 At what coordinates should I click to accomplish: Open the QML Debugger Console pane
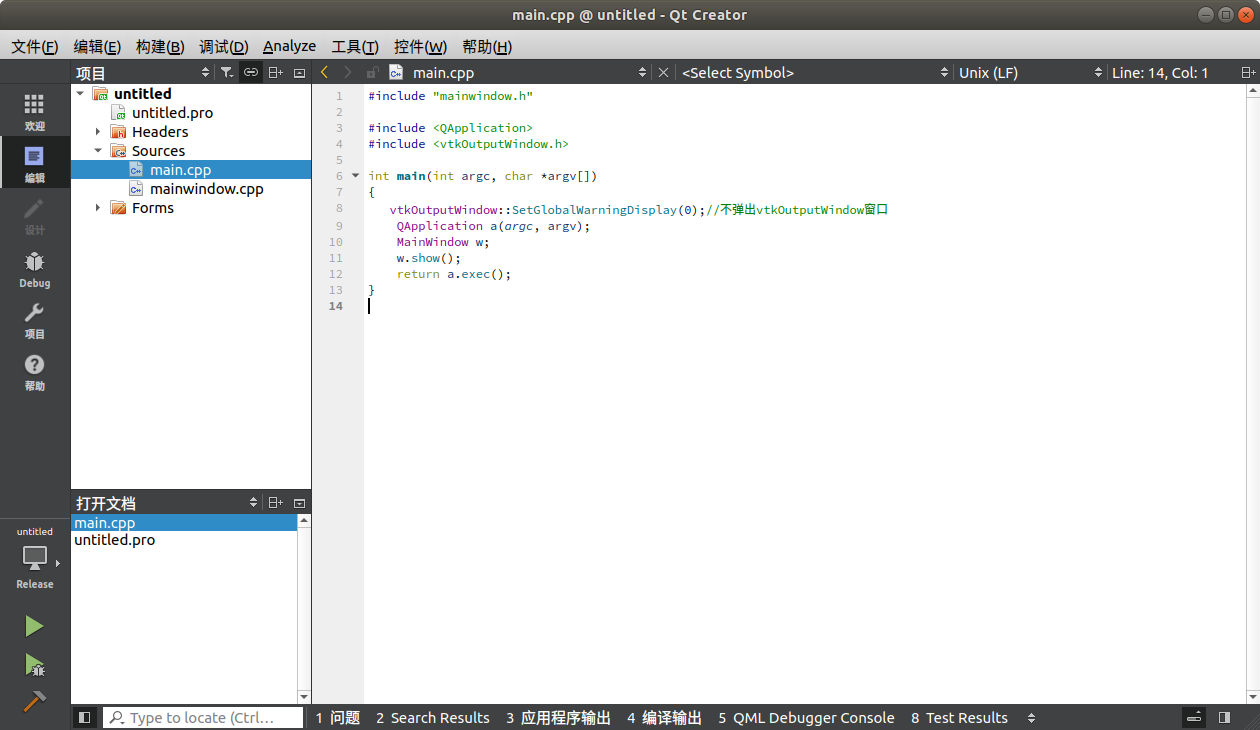click(x=805, y=717)
